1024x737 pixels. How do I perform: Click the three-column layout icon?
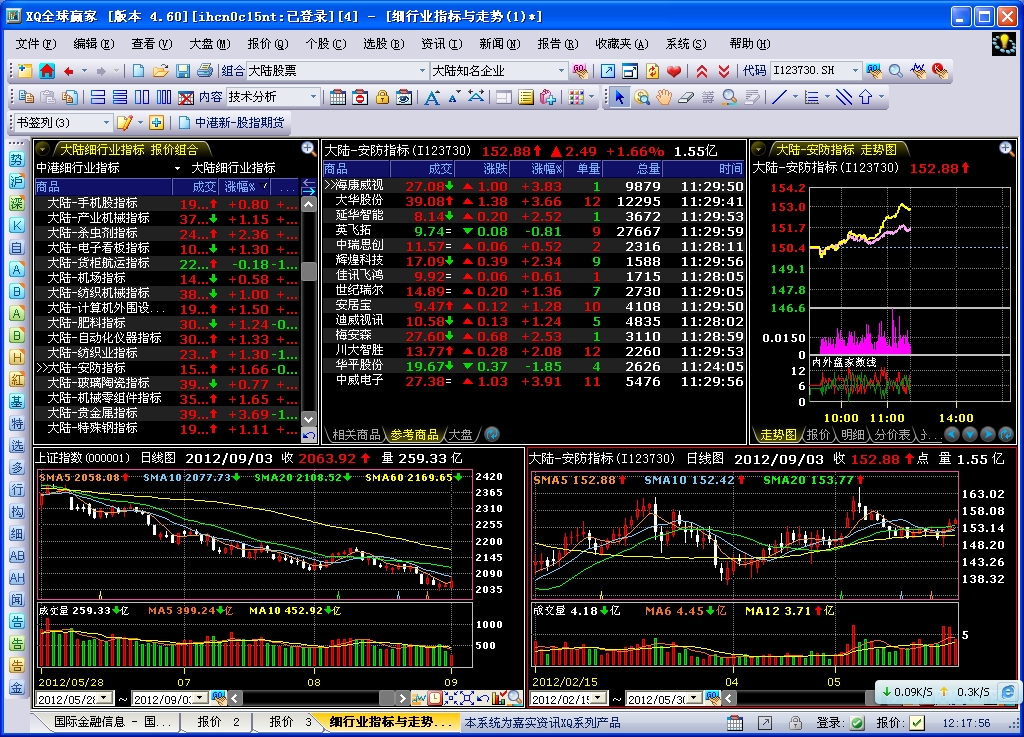pyautogui.click(x=164, y=97)
